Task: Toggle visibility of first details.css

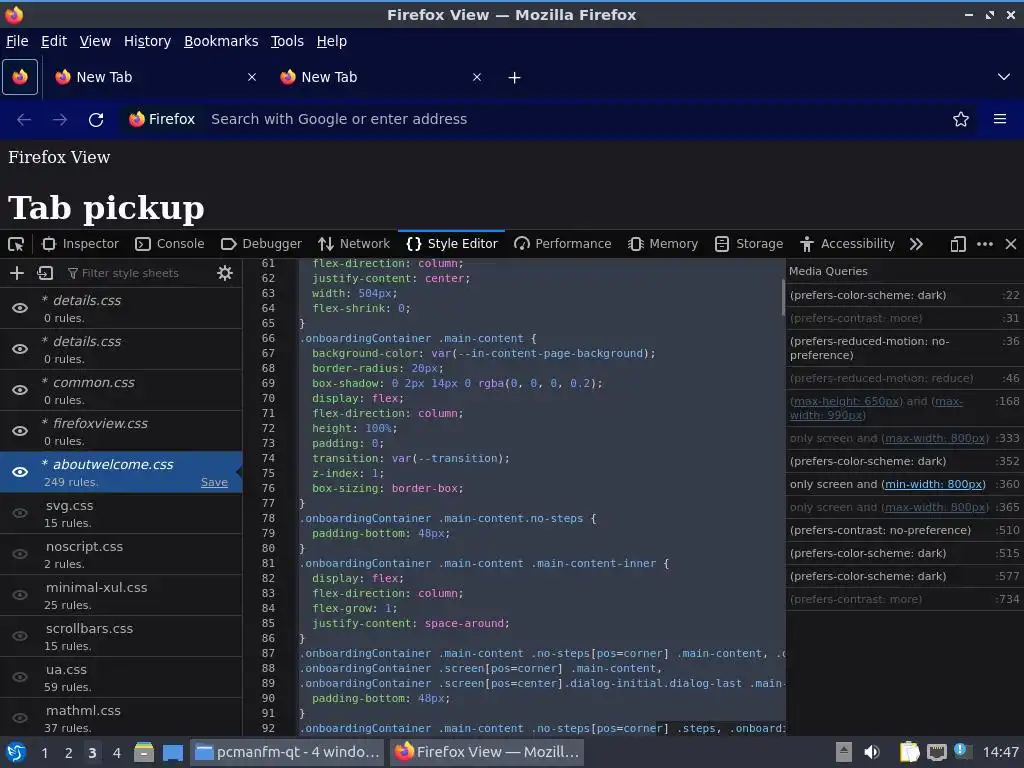Action: click(20, 308)
